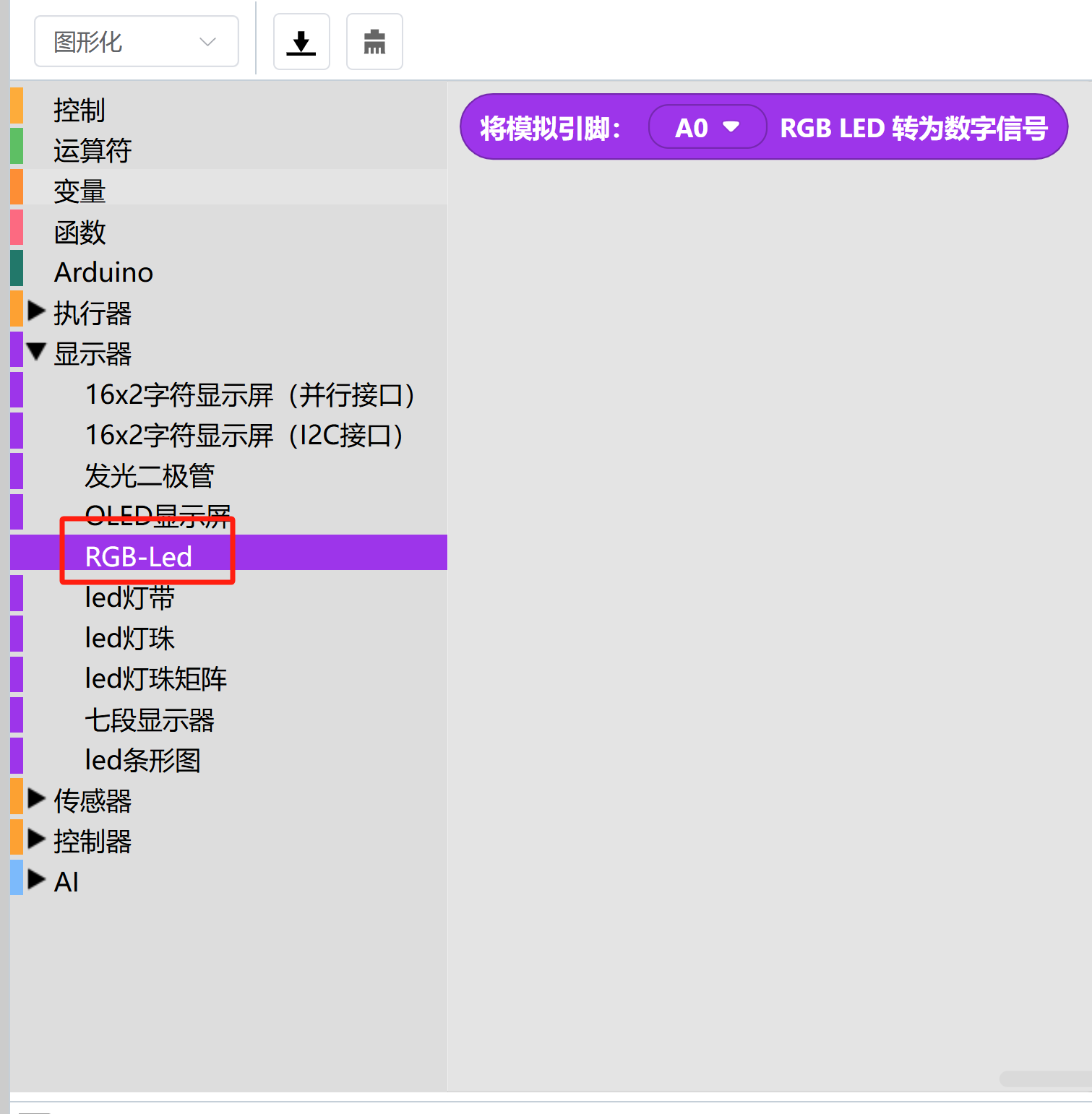The height and width of the screenshot is (1114, 1092).
Task: Open the 图形化 mode dropdown
Action: coord(137,42)
